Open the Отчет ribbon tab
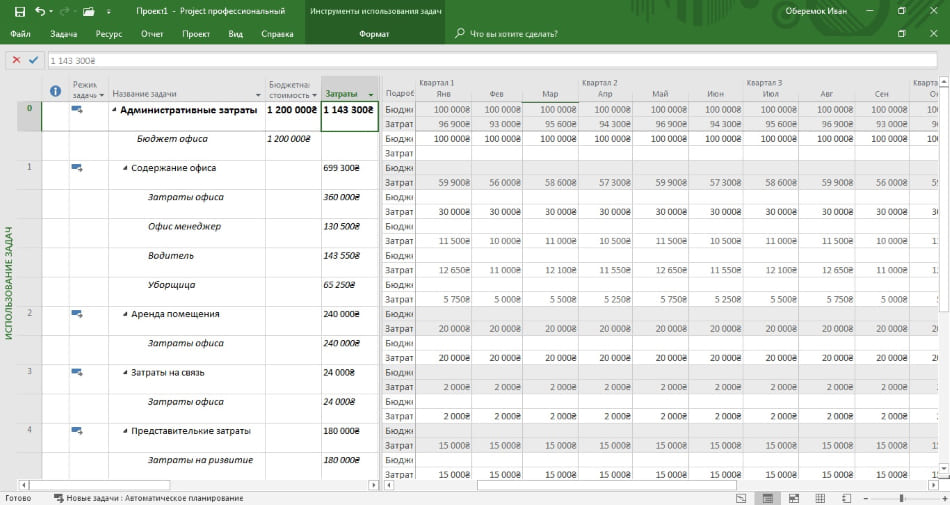Image resolution: width=950 pixels, height=505 pixels. (x=152, y=34)
